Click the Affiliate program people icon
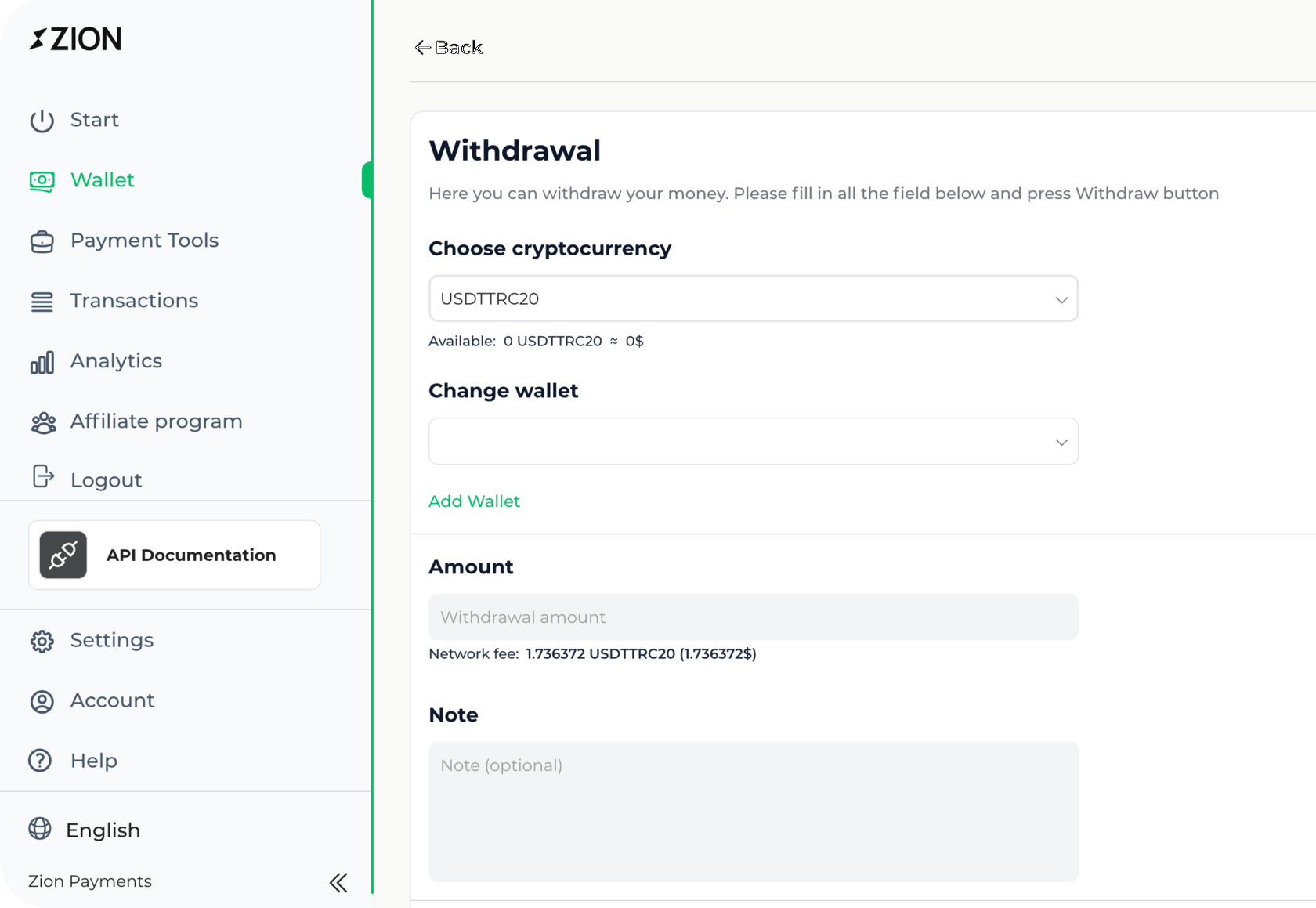Screen dimensions: 1316x908 point(43,422)
